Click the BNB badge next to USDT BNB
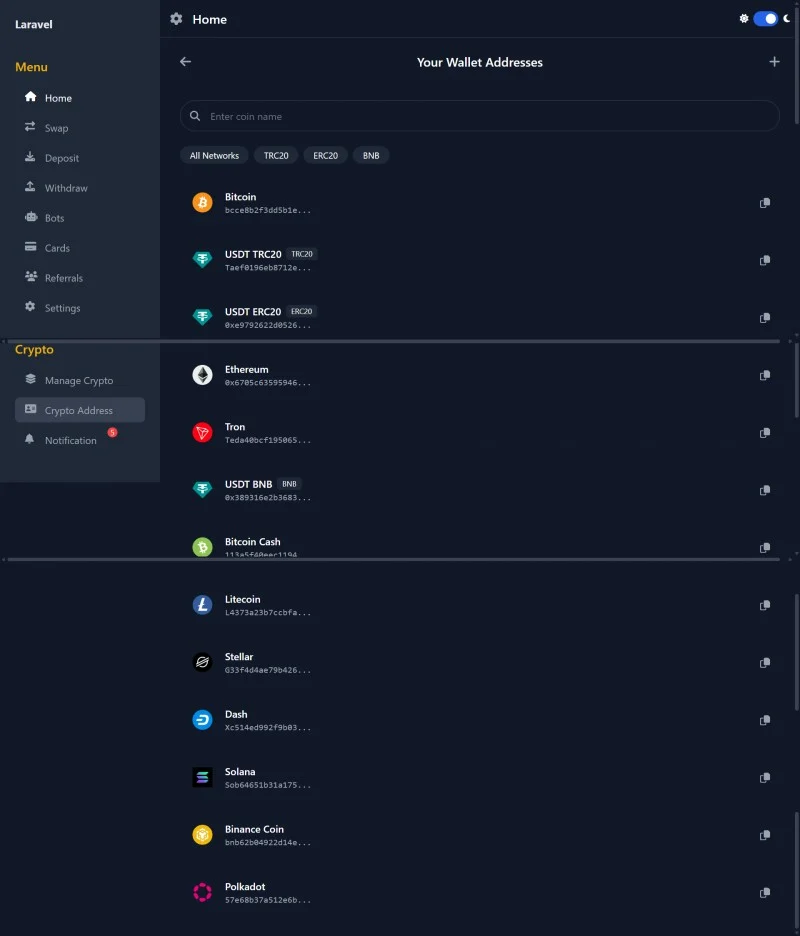 click(x=289, y=484)
